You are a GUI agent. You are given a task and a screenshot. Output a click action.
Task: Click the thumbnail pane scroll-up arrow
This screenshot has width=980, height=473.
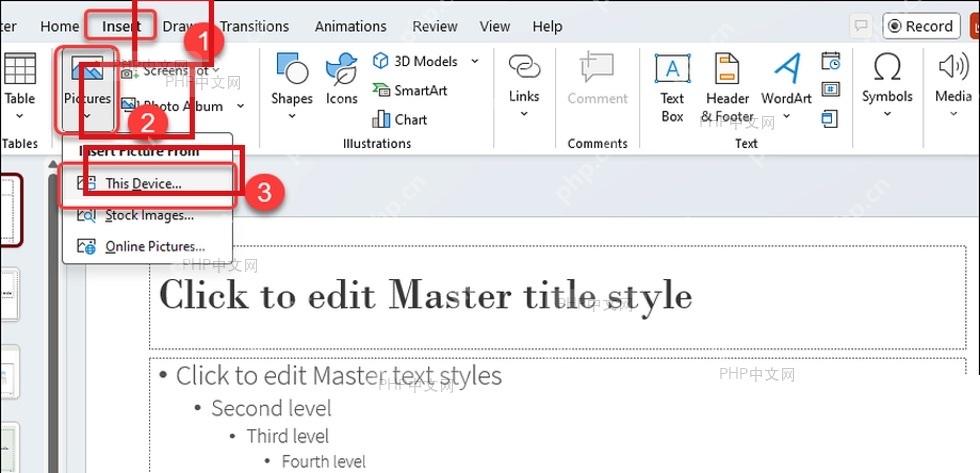coord(53,164)
